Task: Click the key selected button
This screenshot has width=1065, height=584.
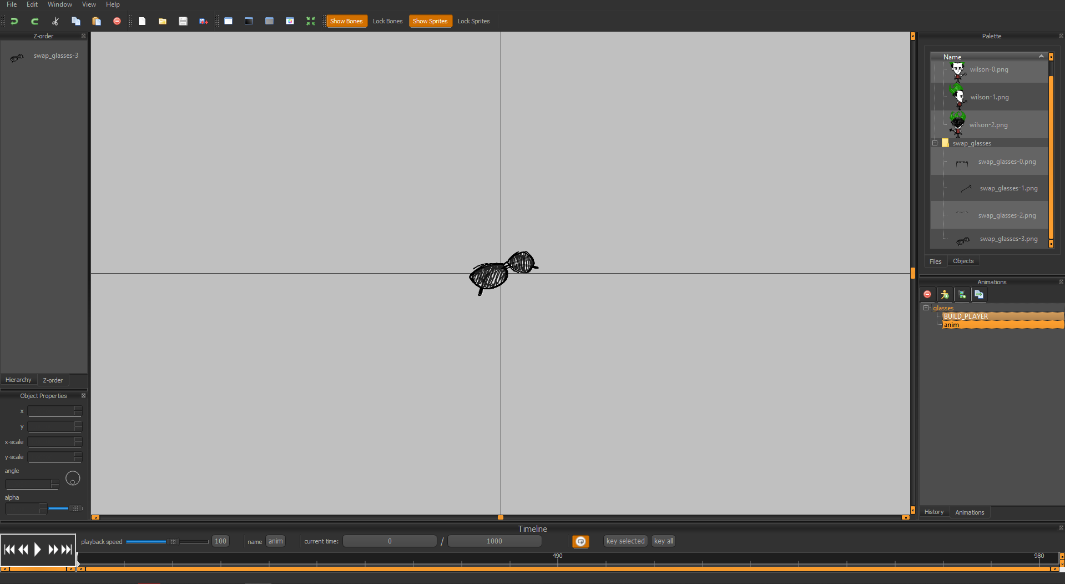Action: click(625, 541)
